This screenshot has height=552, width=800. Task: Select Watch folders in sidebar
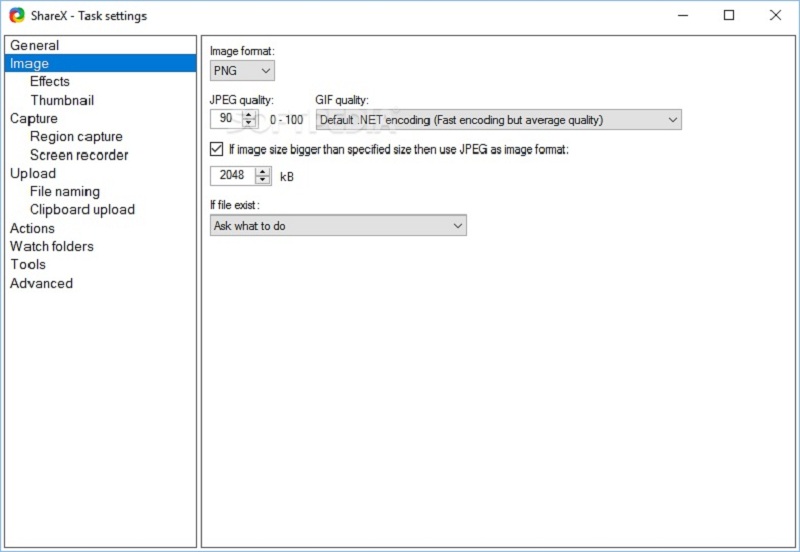[x=52, y=246]
